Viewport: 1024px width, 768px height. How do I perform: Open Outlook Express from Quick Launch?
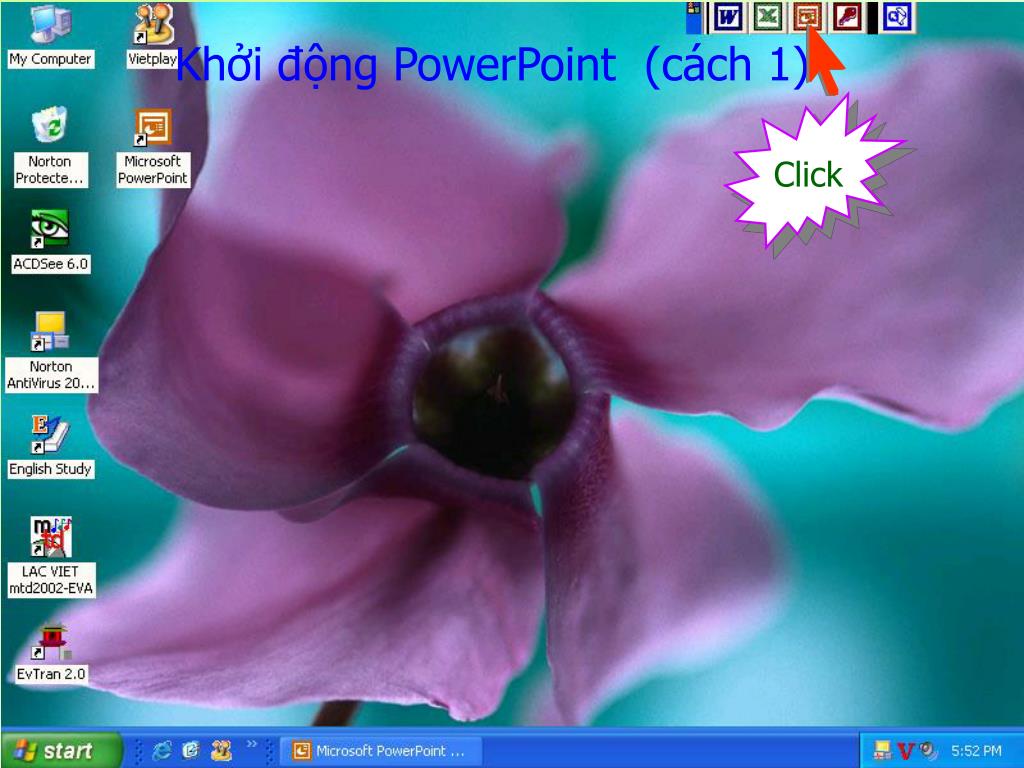point(191,750)
